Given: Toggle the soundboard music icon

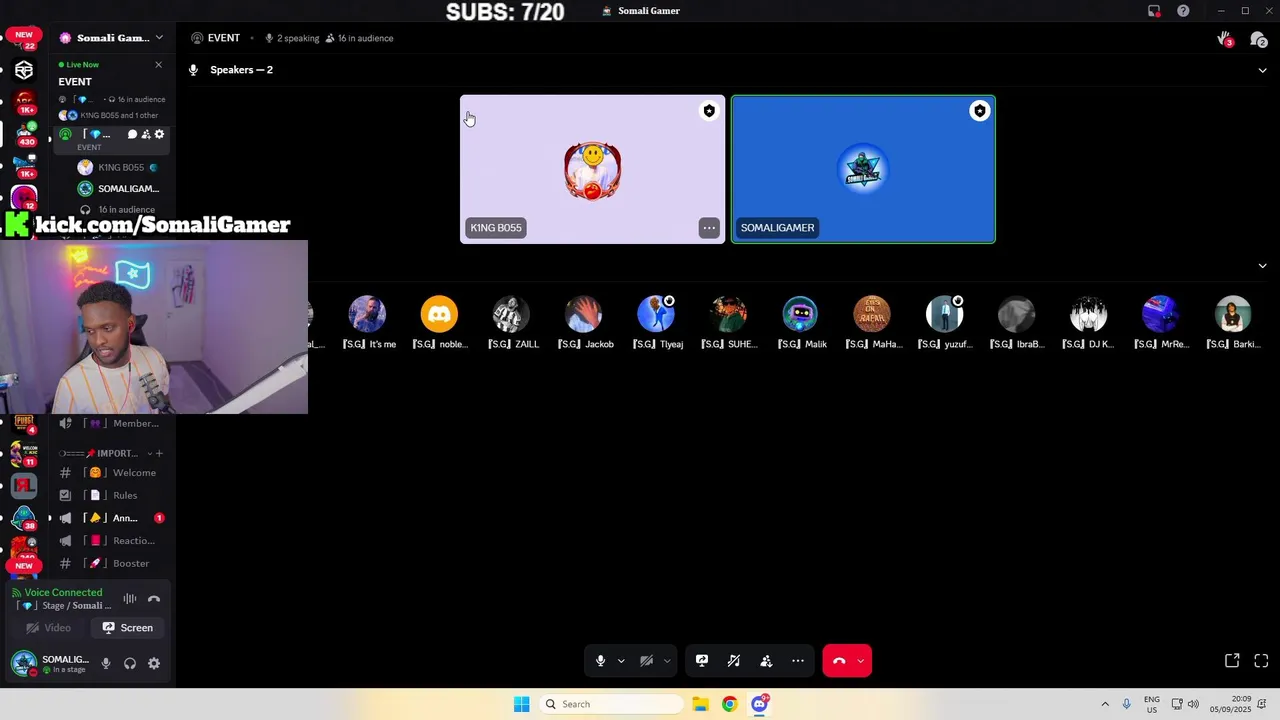Looking at the screenshot, I should [734, 661].
